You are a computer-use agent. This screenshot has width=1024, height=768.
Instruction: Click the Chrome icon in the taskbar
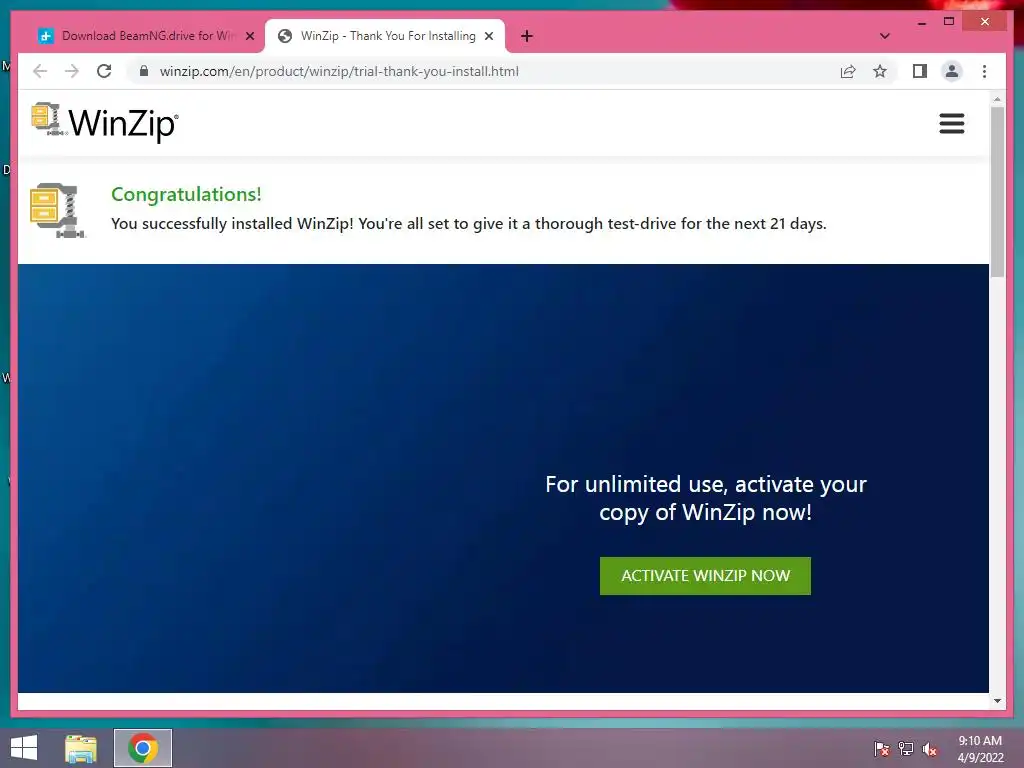click(x=143, y=748)
